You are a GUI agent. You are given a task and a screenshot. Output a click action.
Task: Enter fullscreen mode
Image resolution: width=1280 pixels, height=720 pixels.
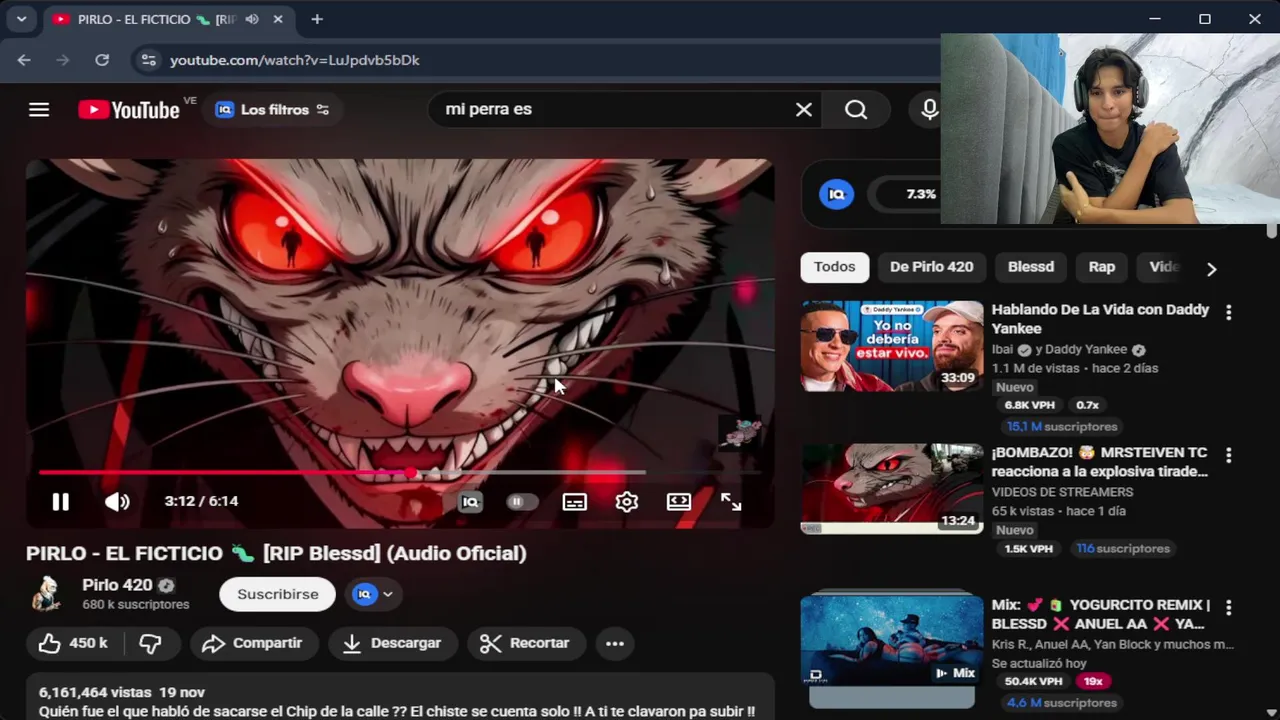click(731, 502)
